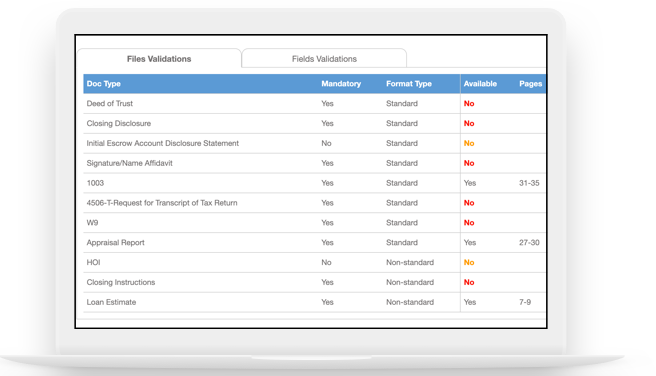The width and height of the screenshot is (656, 376).
Task: Click pages value 31-35
Action: click(x=529, y=183)
